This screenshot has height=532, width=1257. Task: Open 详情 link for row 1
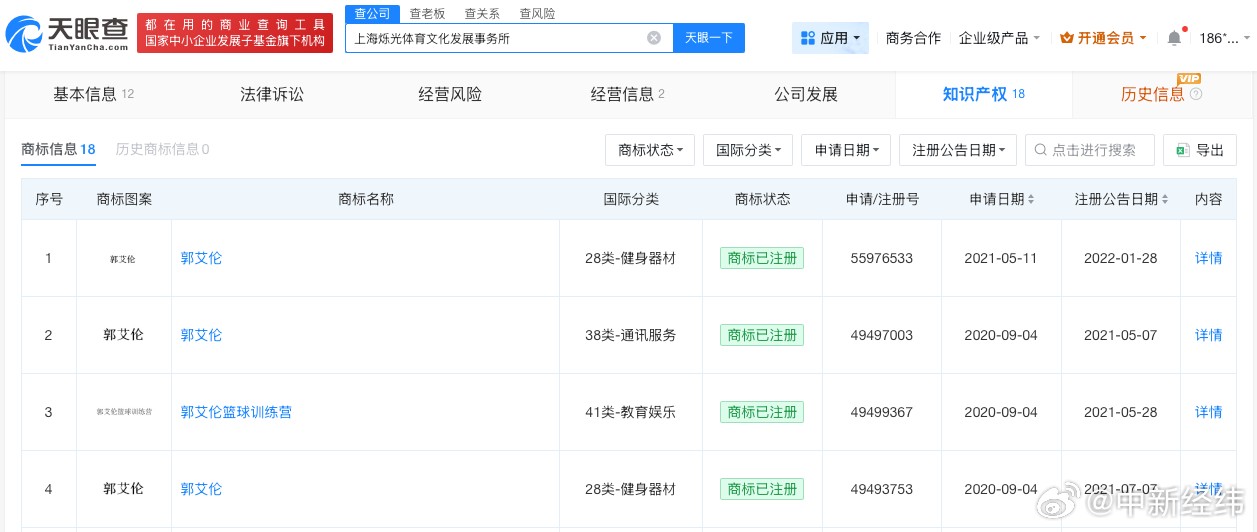(1208, 258)
